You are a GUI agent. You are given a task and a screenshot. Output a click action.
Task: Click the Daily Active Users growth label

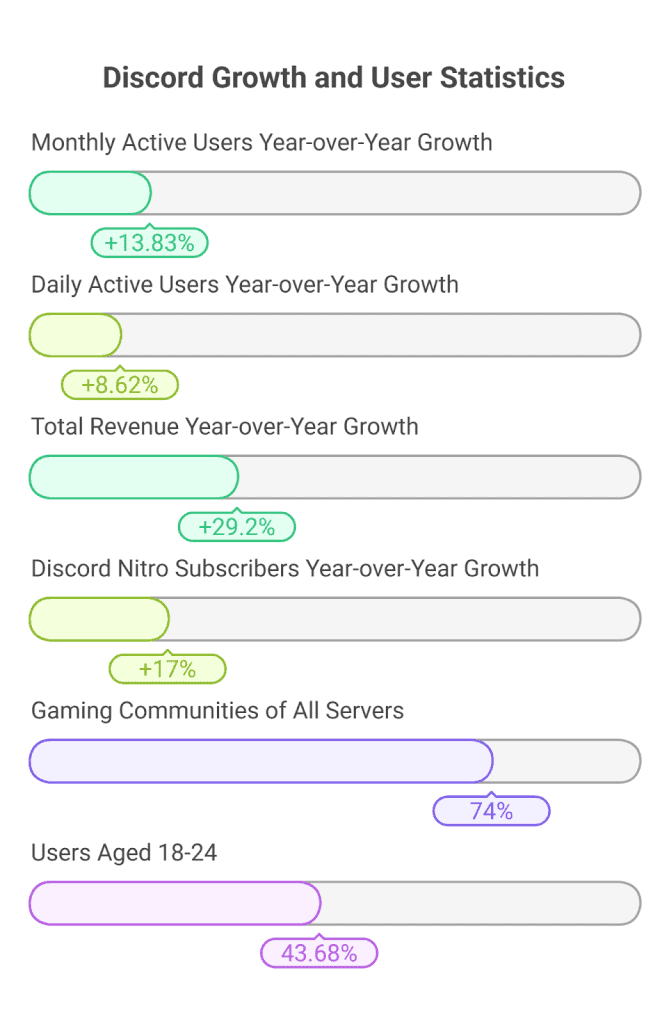pos(245,284)
